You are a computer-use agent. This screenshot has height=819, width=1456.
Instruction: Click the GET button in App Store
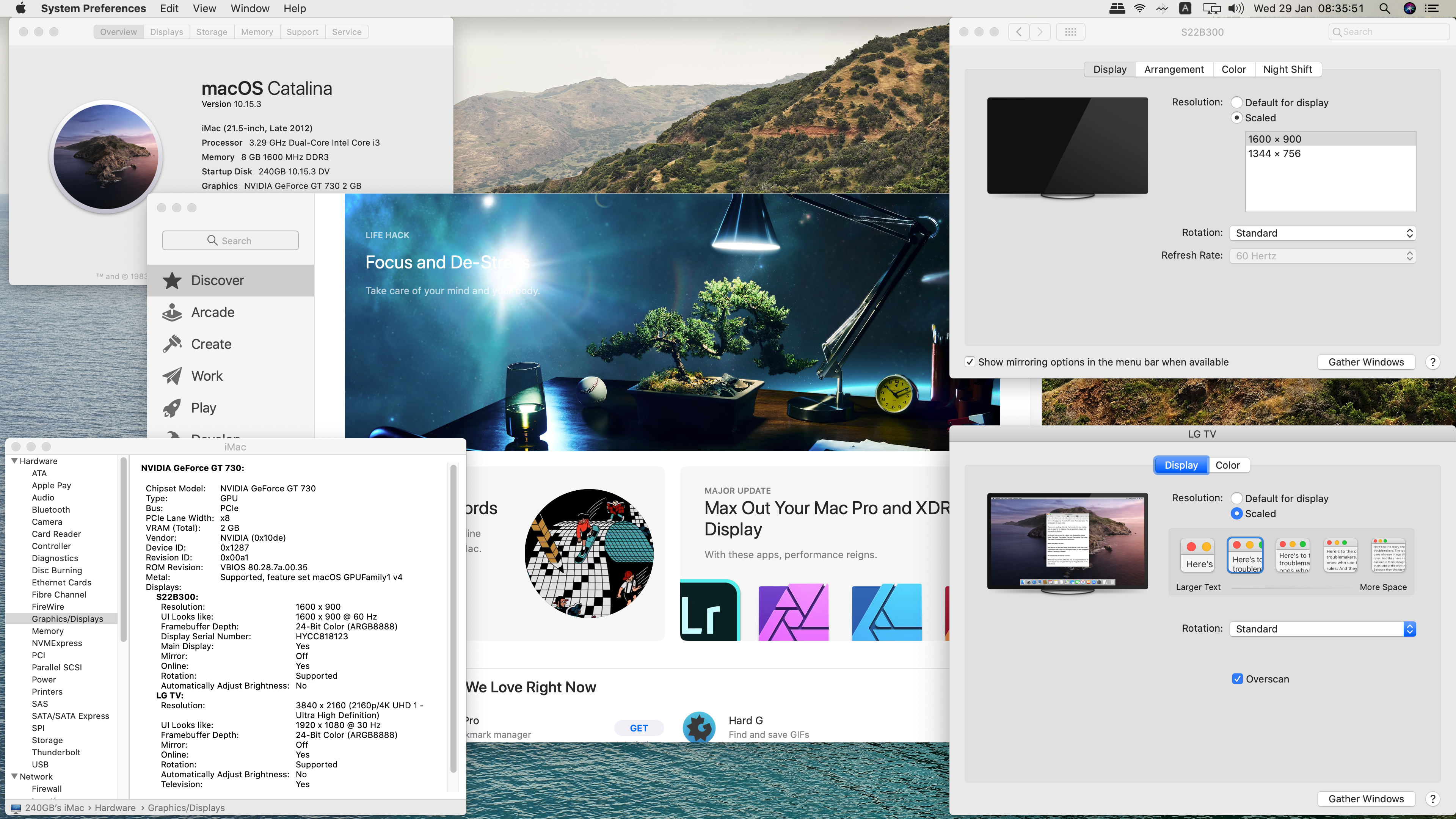(639, 728)
